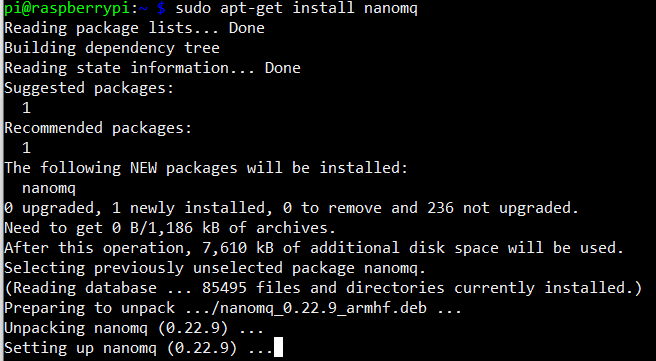
Task: Click the "Unpacking nanomq (0.22.9)" line
Action: pyautogui.click(x=134, y=328)
